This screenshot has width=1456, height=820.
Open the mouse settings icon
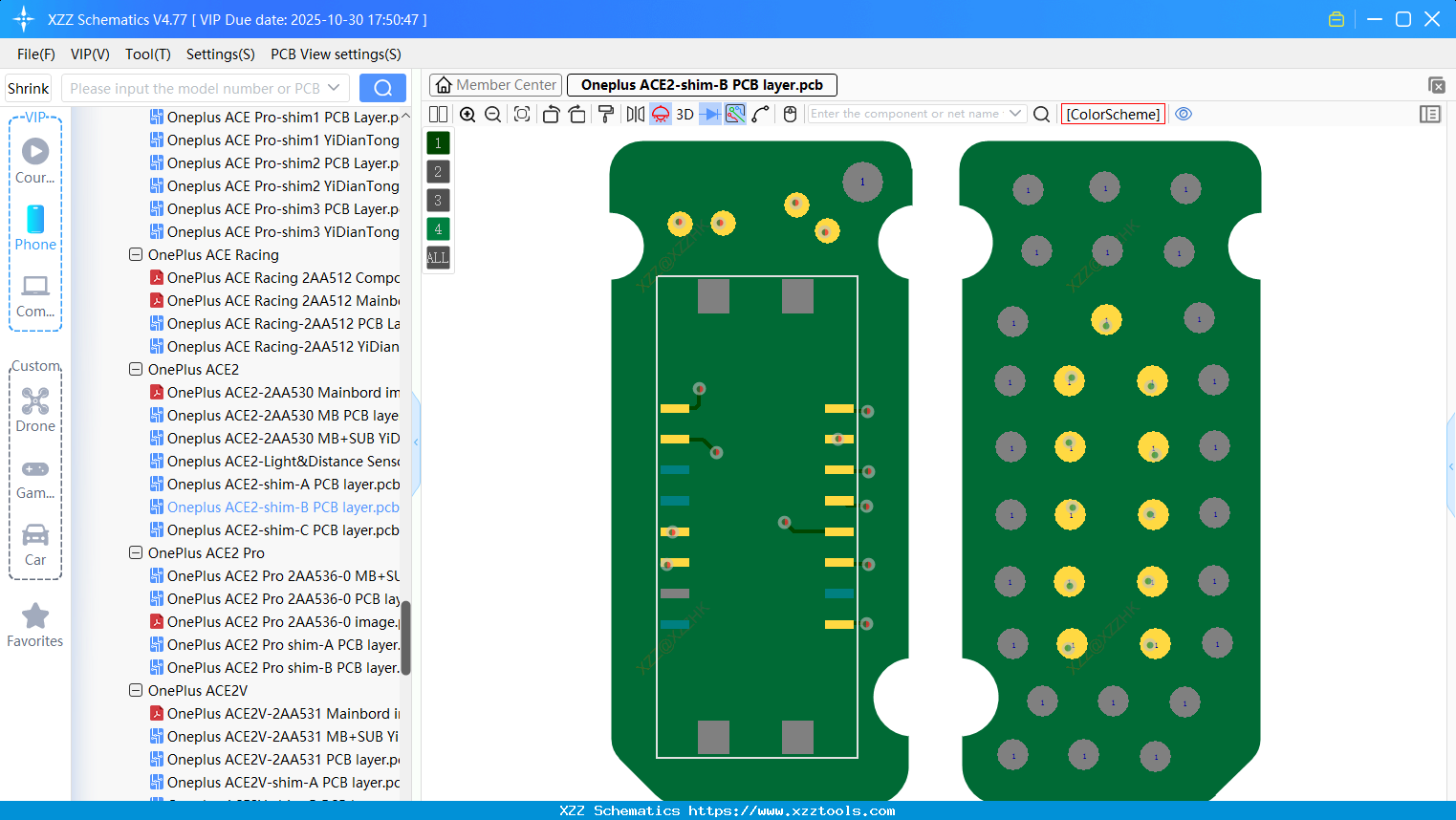click(x=791, y=114)
